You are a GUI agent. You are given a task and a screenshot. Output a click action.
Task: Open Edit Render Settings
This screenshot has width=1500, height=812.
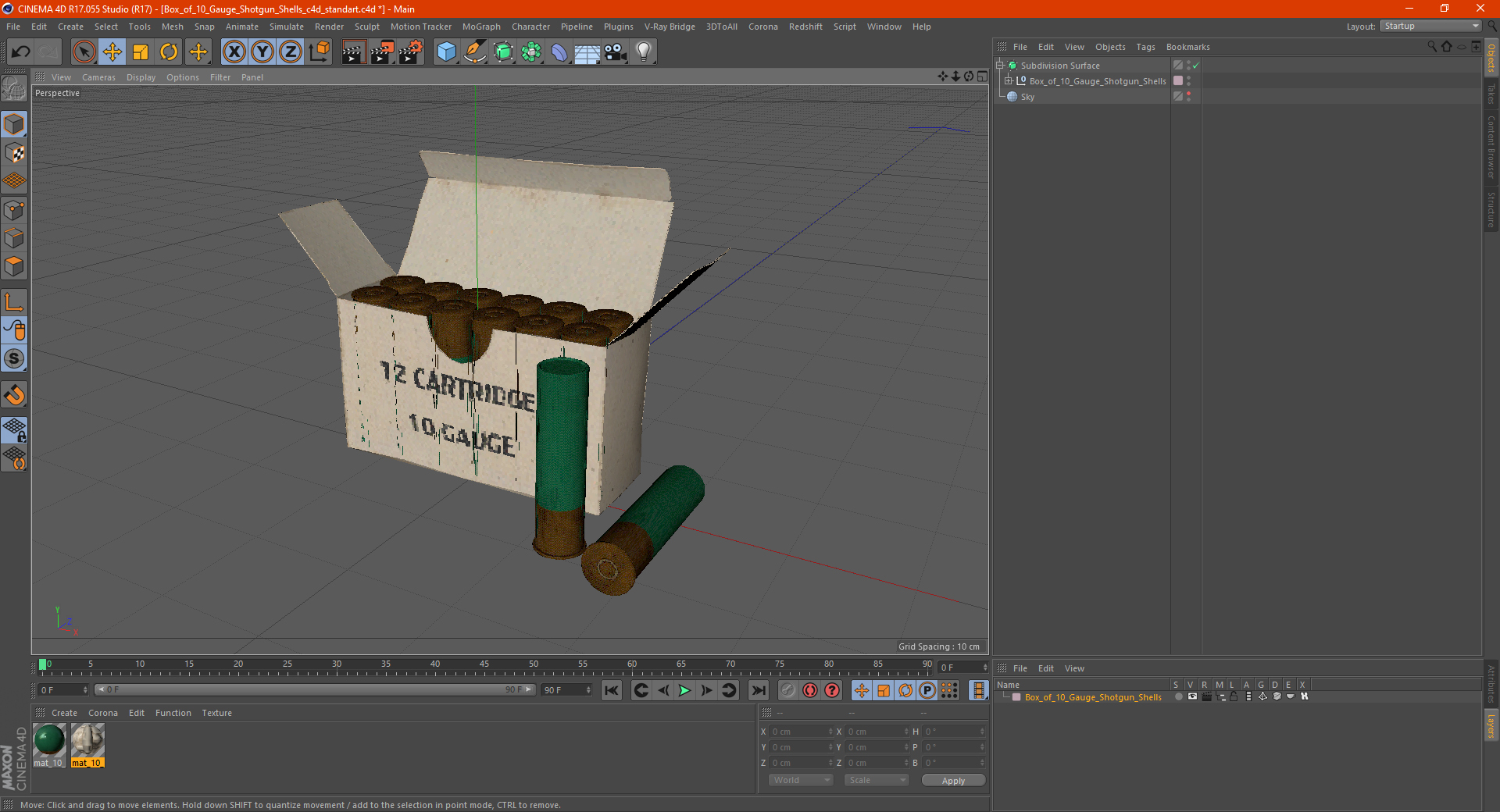point(411,52)
